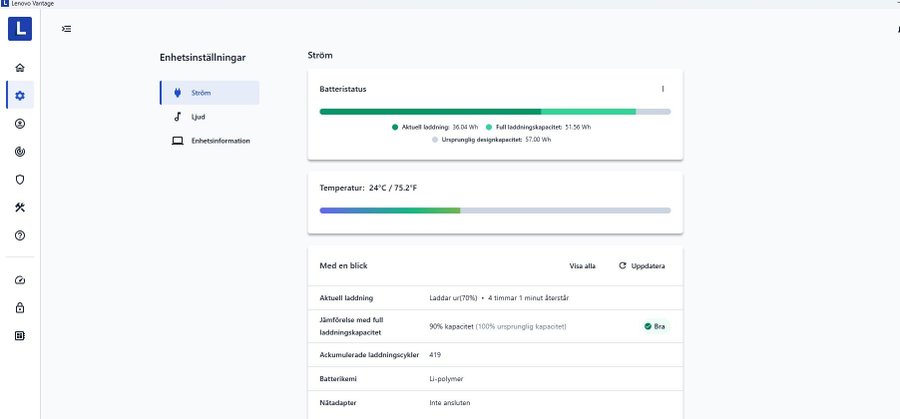The image size is (900, 419).
Task: Expand the sidebar navigation menu
Action: click(66, 29)
